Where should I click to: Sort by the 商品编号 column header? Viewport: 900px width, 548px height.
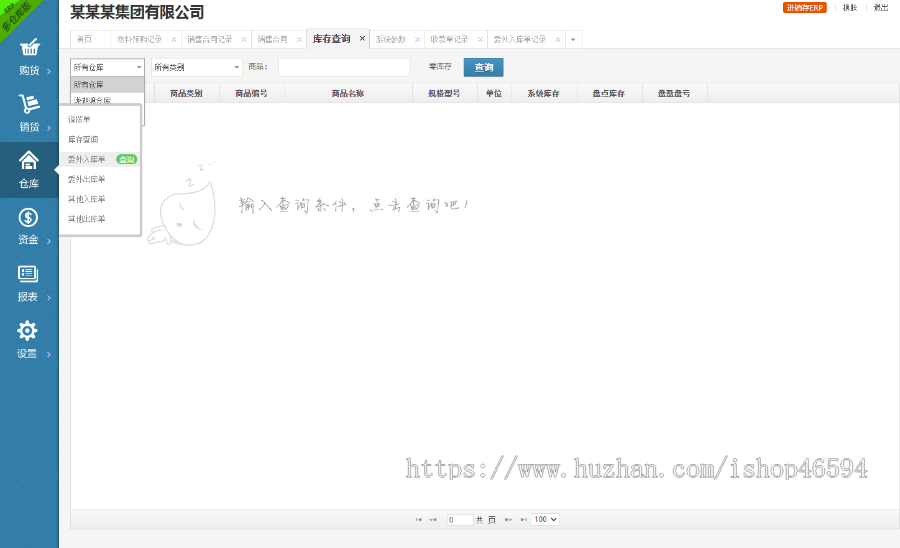(251, 94)
